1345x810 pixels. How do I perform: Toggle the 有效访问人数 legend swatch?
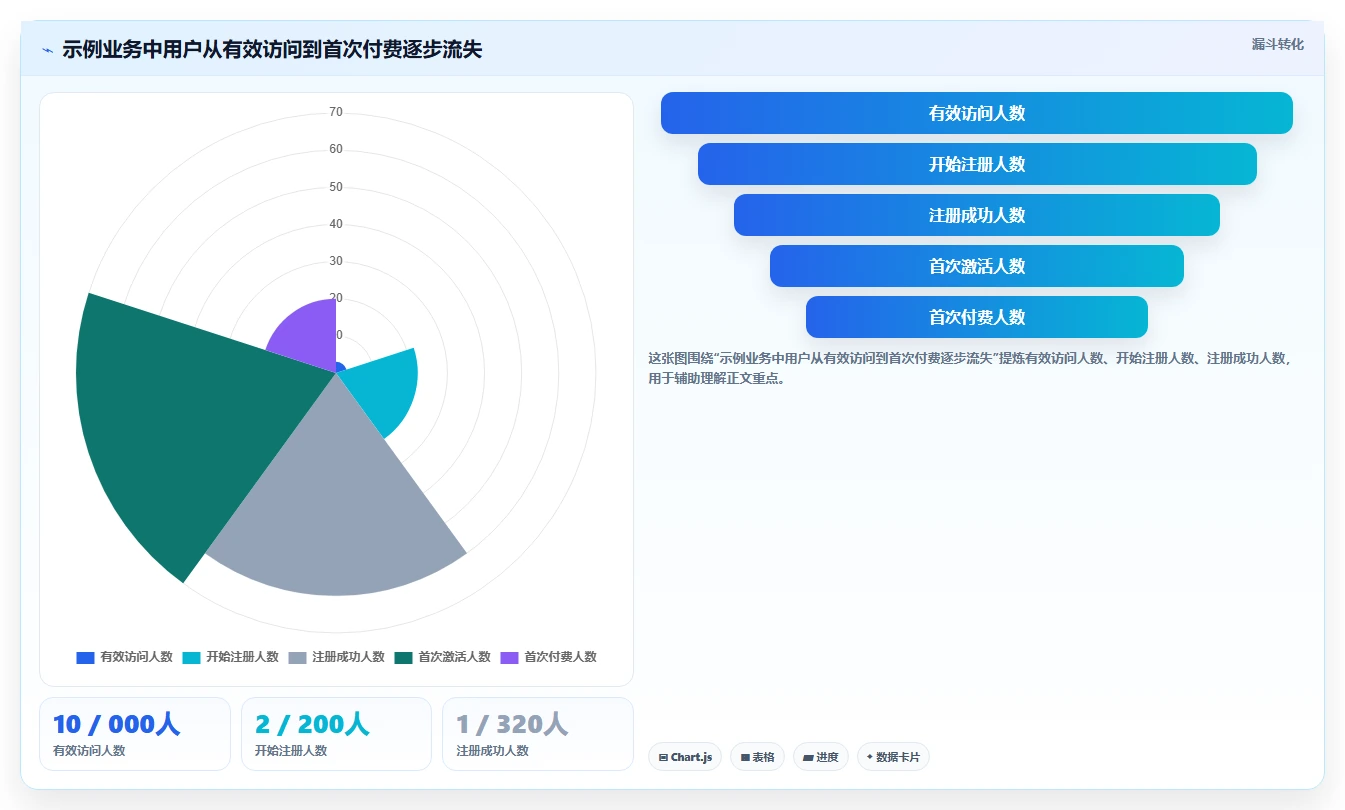click(x=85, y=657)
